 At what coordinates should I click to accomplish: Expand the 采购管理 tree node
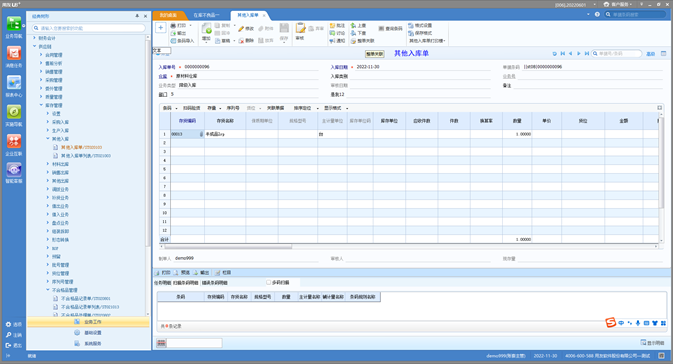pyautogui.click(x=41, y=80)
